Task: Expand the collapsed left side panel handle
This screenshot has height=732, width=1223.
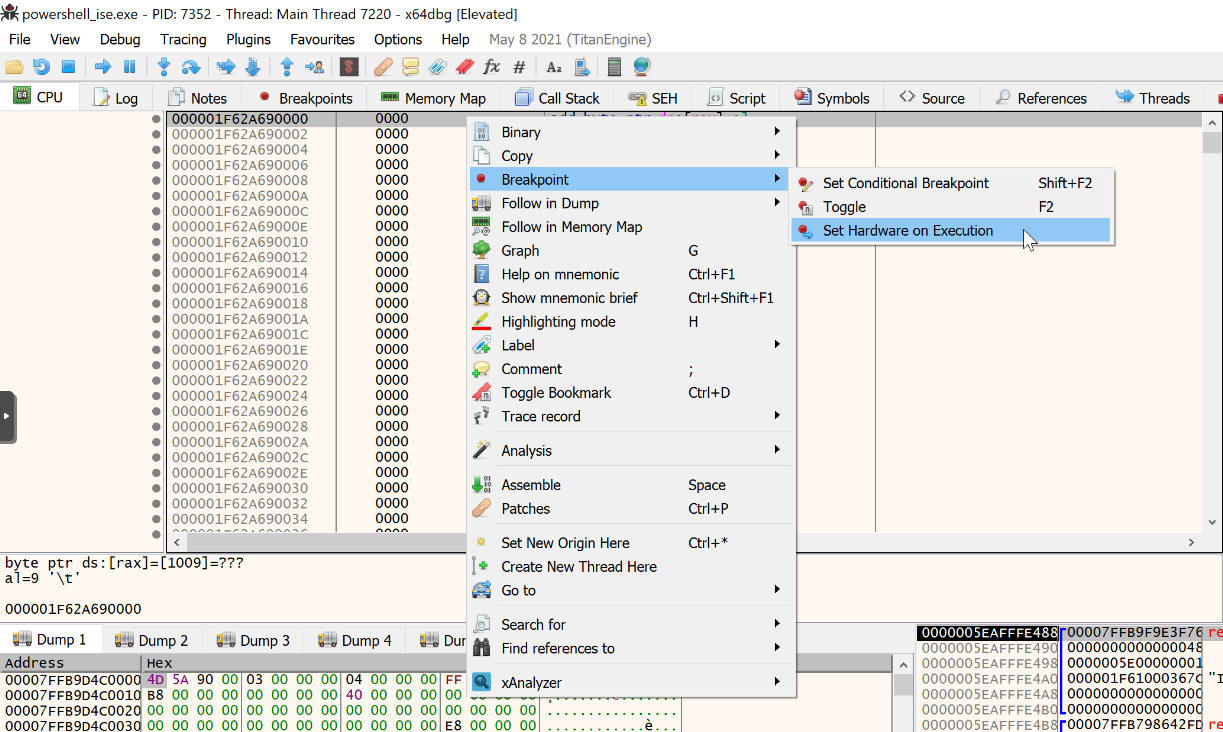Action: point(8,416)
